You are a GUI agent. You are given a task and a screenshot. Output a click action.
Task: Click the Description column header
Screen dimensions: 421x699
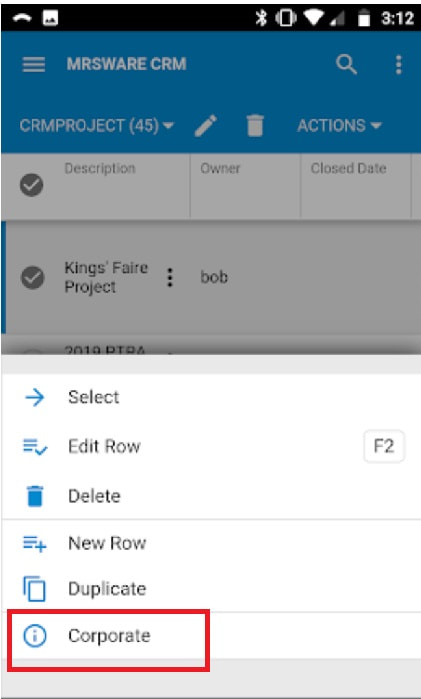tap(100, 169)
